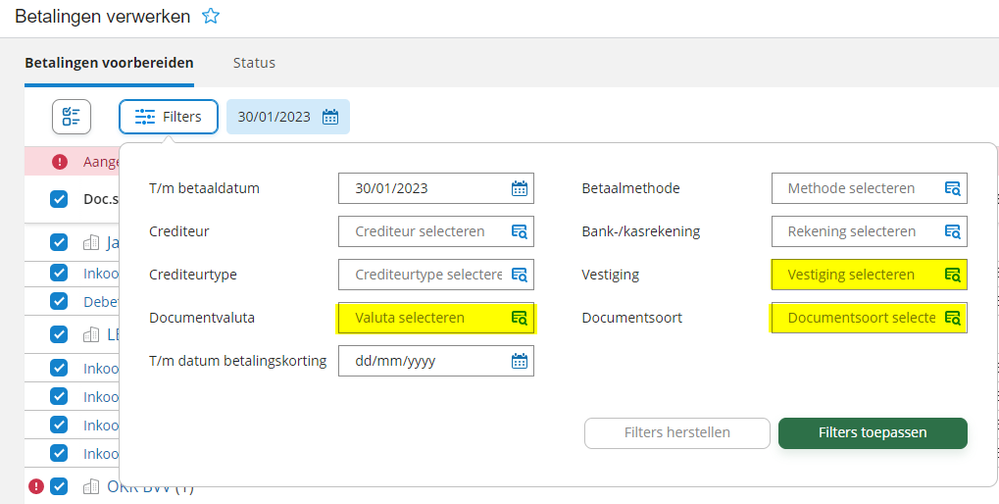
Task: Click the Valuta selecteren field
Action: point(436,317)
